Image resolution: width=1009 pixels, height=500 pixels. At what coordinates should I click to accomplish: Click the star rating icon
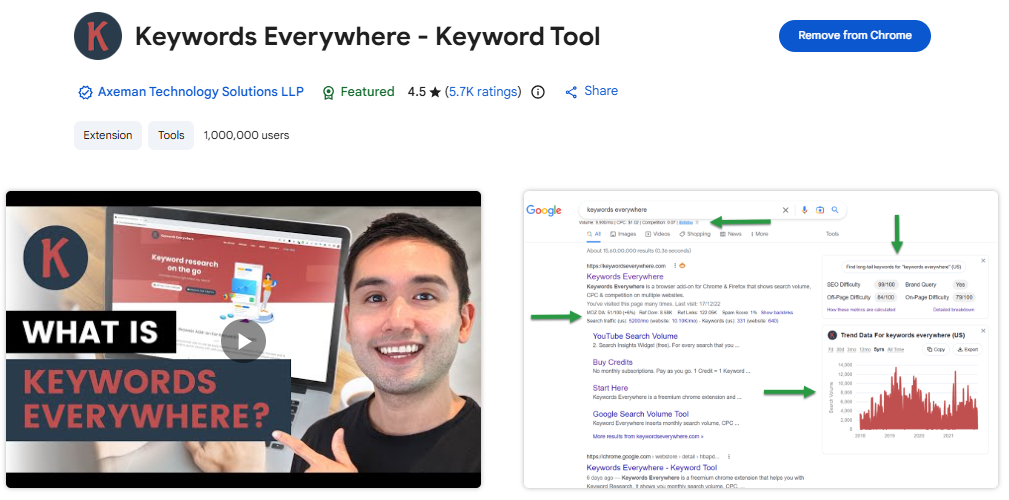click(435, 92)
